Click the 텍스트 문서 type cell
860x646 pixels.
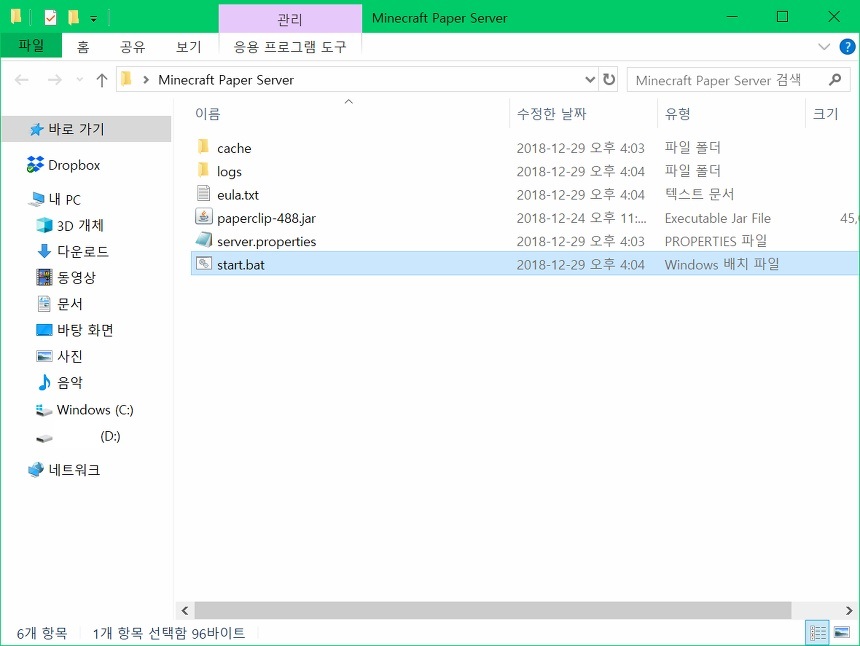point(699,194)
